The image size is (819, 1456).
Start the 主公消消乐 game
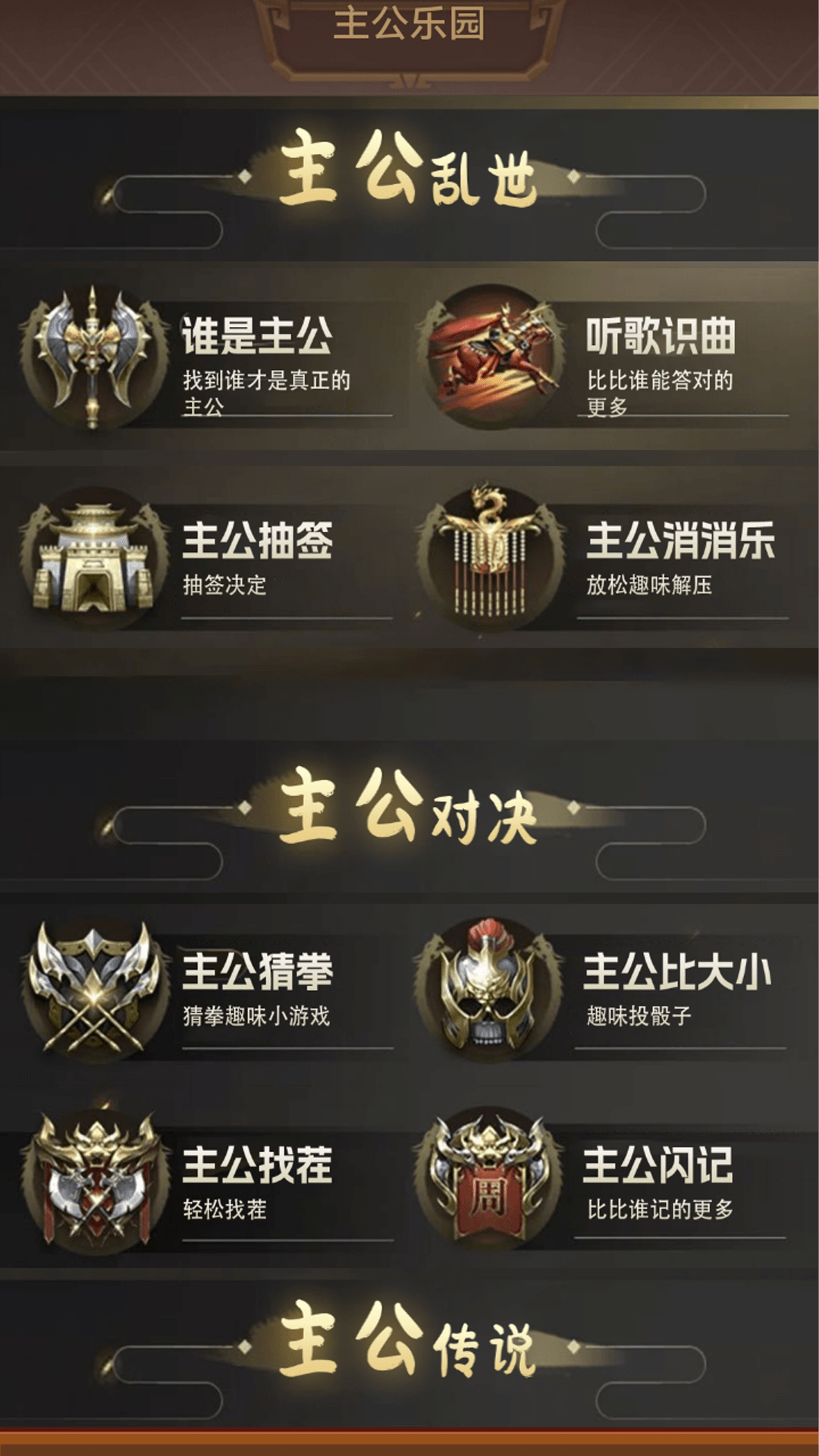tap(680, 540)
